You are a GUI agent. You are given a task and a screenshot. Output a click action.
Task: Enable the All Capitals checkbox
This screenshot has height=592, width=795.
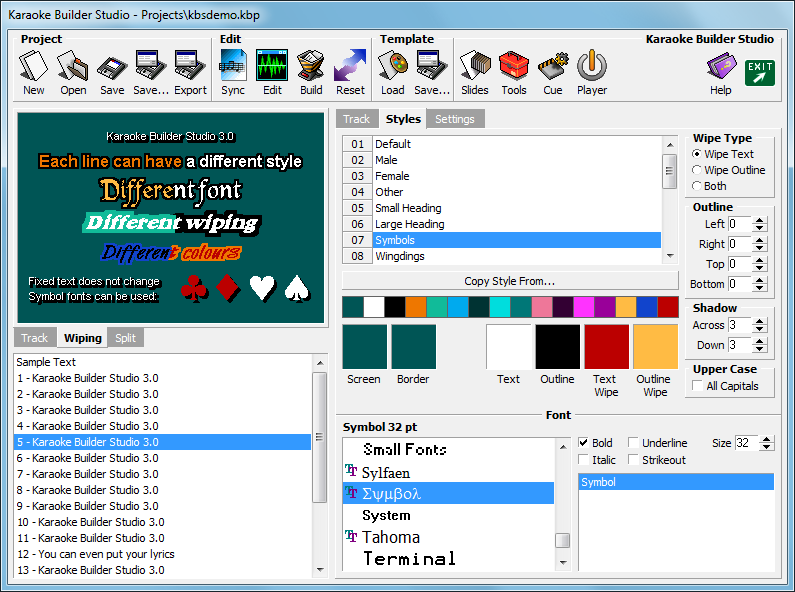[698, 386]
